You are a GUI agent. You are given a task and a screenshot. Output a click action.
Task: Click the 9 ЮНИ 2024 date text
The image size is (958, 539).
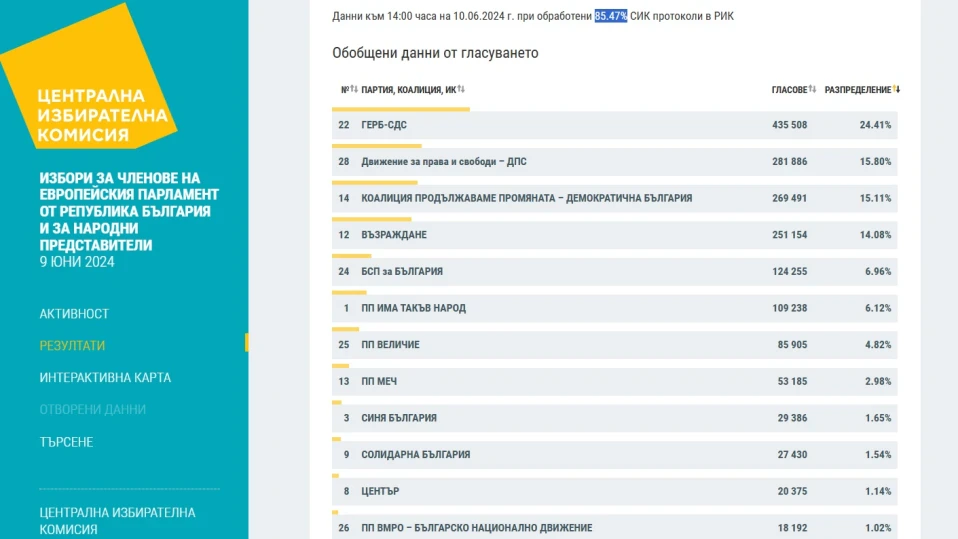77,262
